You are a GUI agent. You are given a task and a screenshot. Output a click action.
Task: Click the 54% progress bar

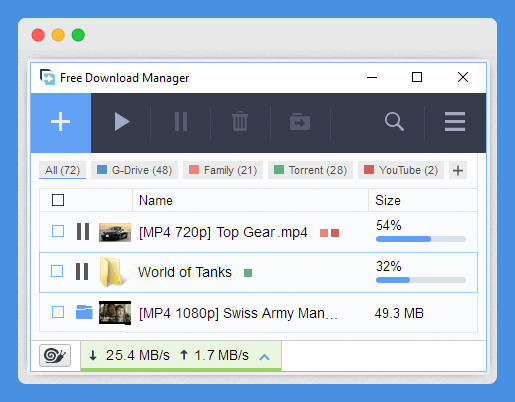pos(421,239)
